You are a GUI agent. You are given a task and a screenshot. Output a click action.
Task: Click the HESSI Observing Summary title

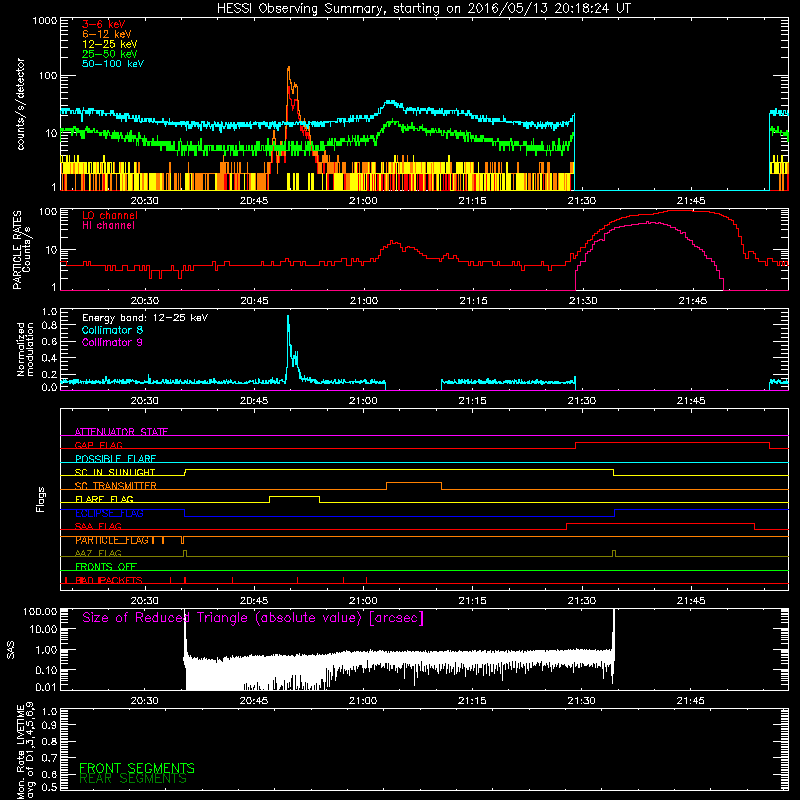[424, 9]
